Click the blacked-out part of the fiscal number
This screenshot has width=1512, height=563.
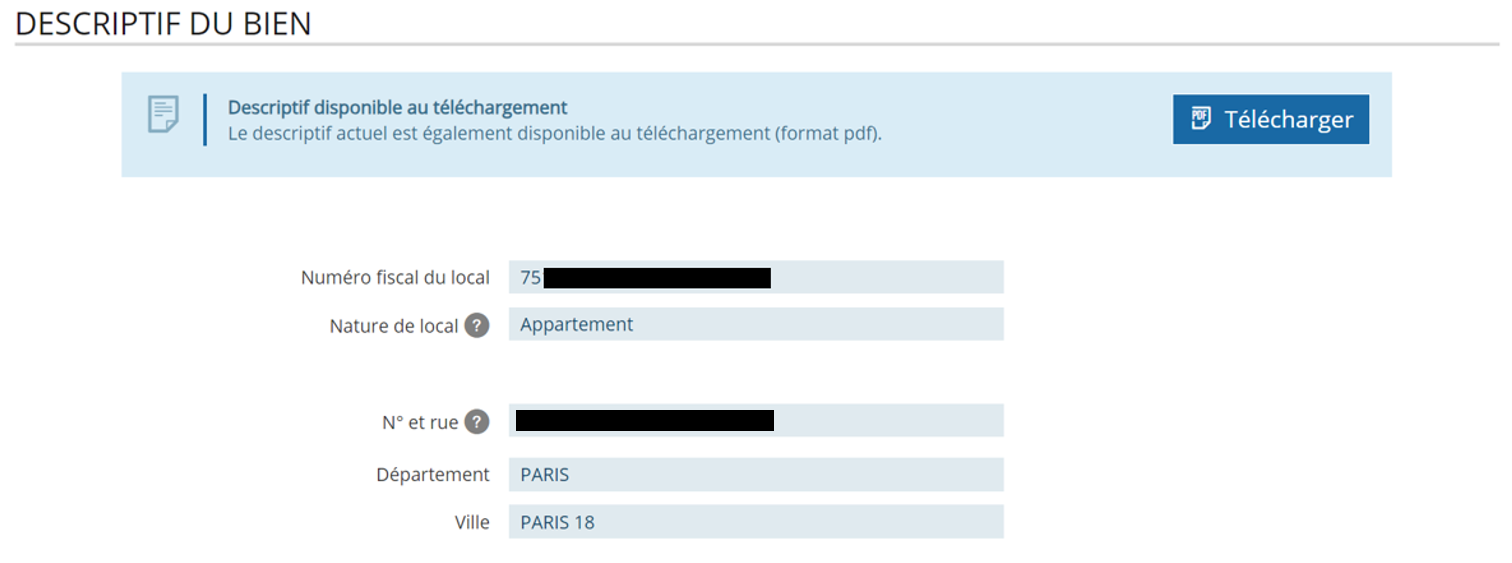(x=657, y=277)
